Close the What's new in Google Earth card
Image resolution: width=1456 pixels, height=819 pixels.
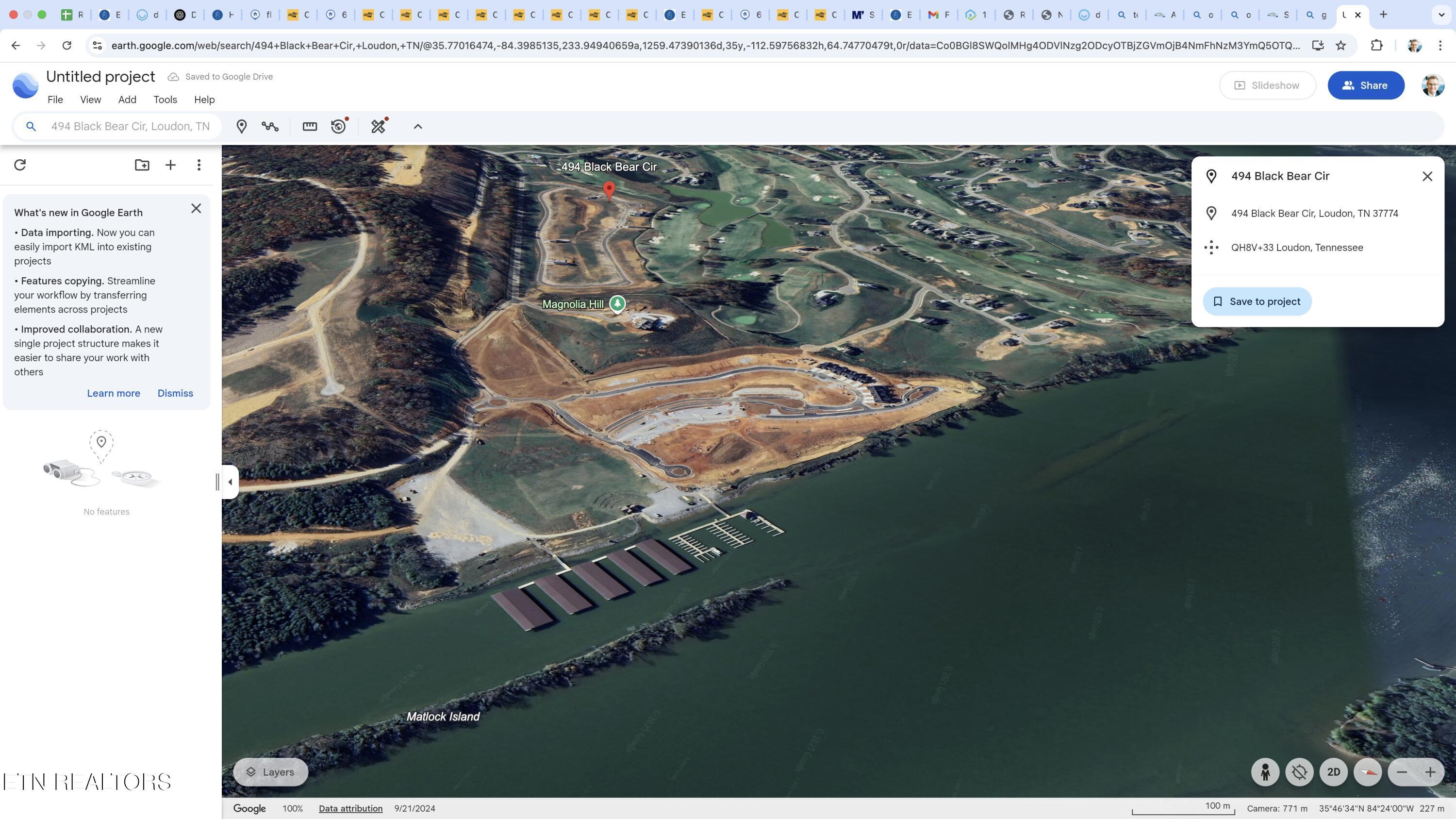(196, 209)
